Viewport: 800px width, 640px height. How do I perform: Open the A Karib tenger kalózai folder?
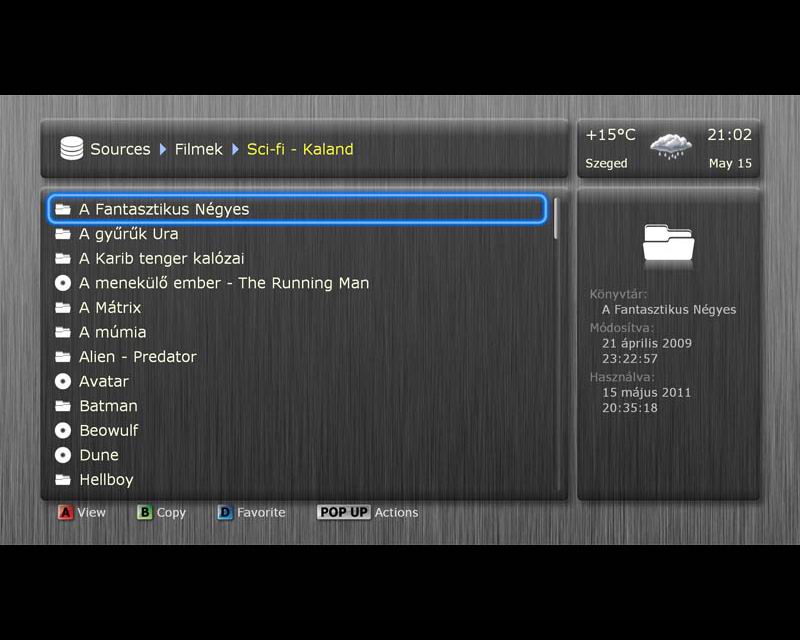tap(162, 258)
